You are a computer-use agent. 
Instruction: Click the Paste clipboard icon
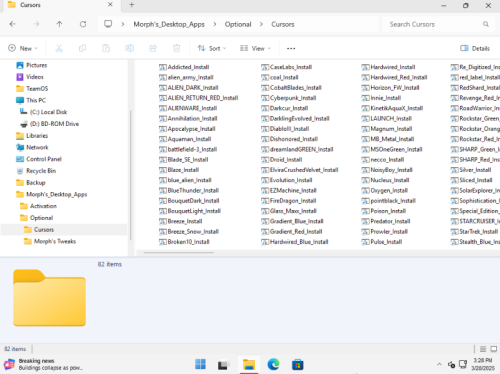(106, 48)
